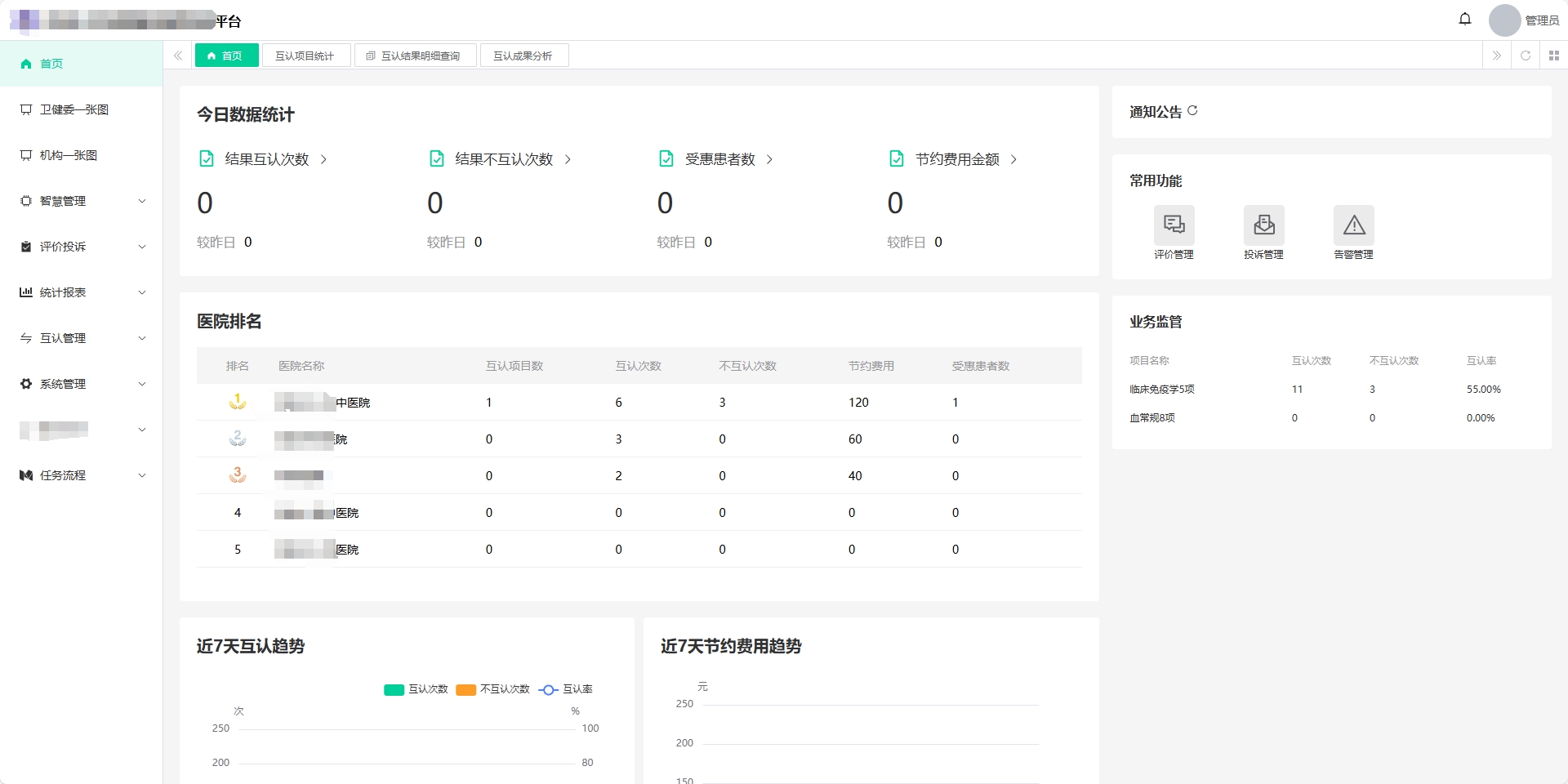The height and width of the screenshot is (784, 1568).
Task: Click the tab bar refresh icon
Action: point(1525,56)
